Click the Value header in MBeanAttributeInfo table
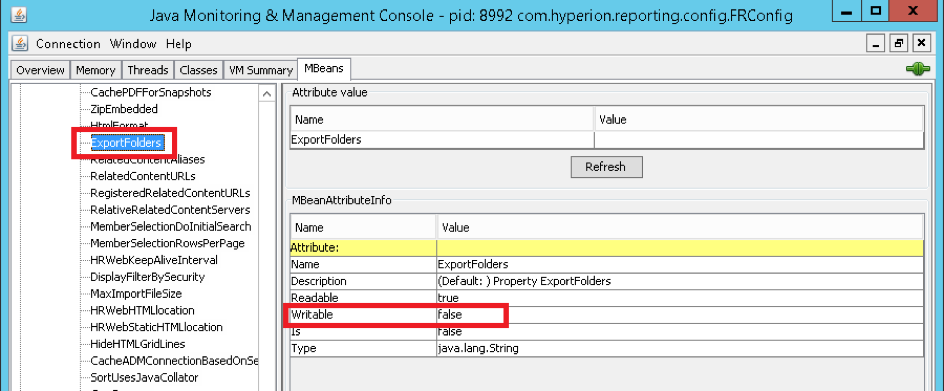Image resolution: width=944 pixels, height=391 pixels. (x=680, y=228)
